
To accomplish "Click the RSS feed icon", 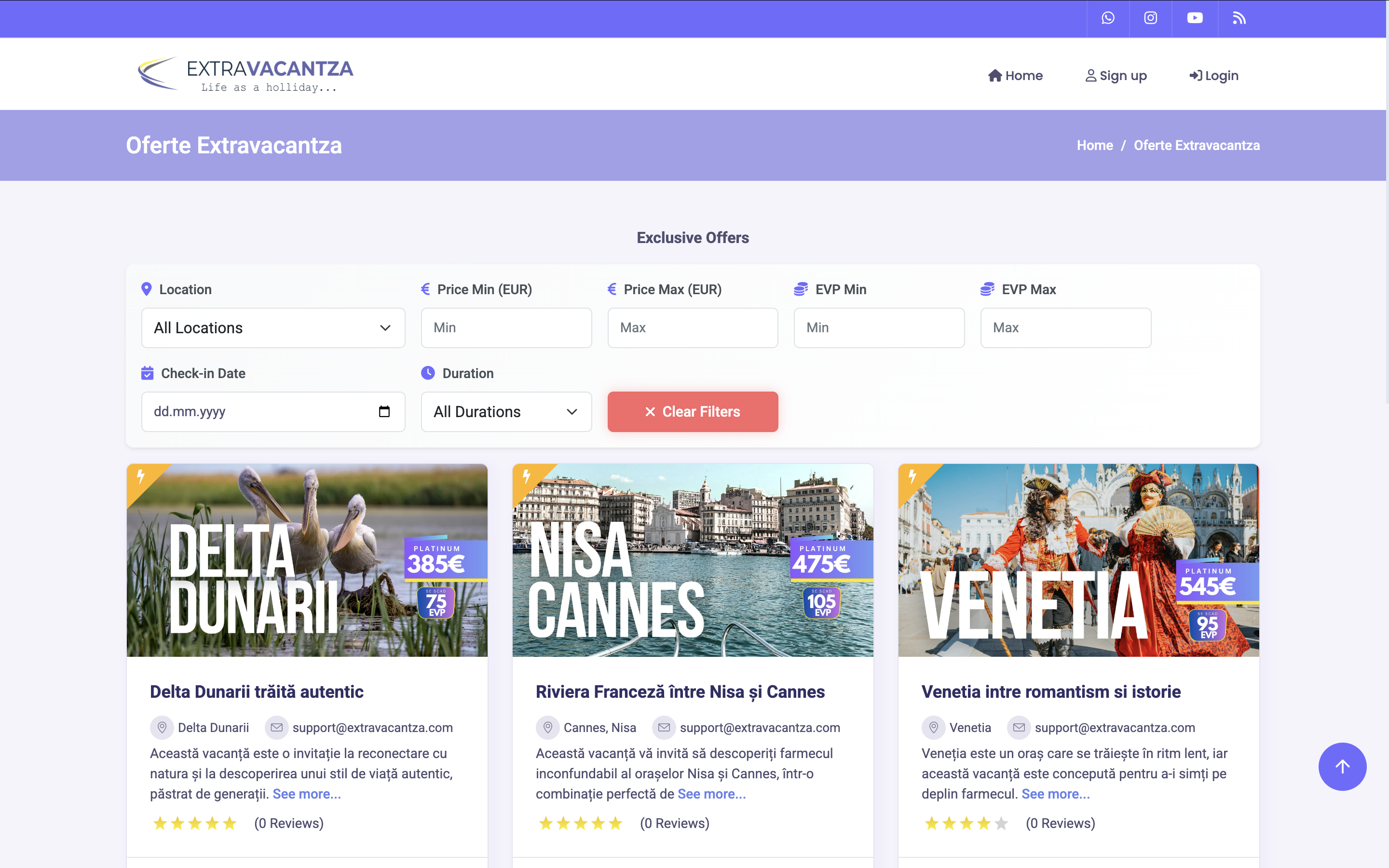I will 1239,18.
